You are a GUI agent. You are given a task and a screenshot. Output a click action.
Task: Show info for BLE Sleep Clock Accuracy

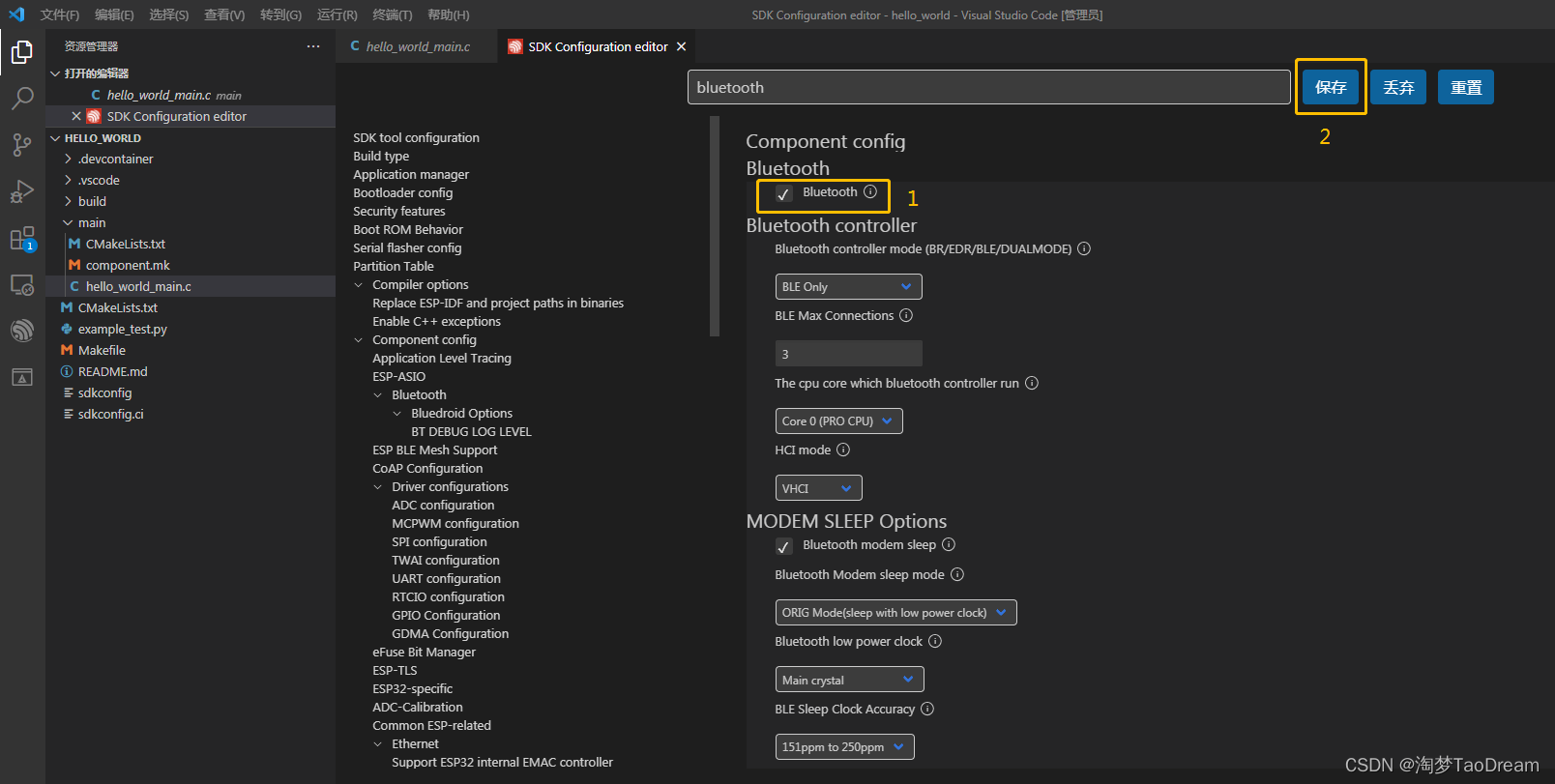click(927, 709)
